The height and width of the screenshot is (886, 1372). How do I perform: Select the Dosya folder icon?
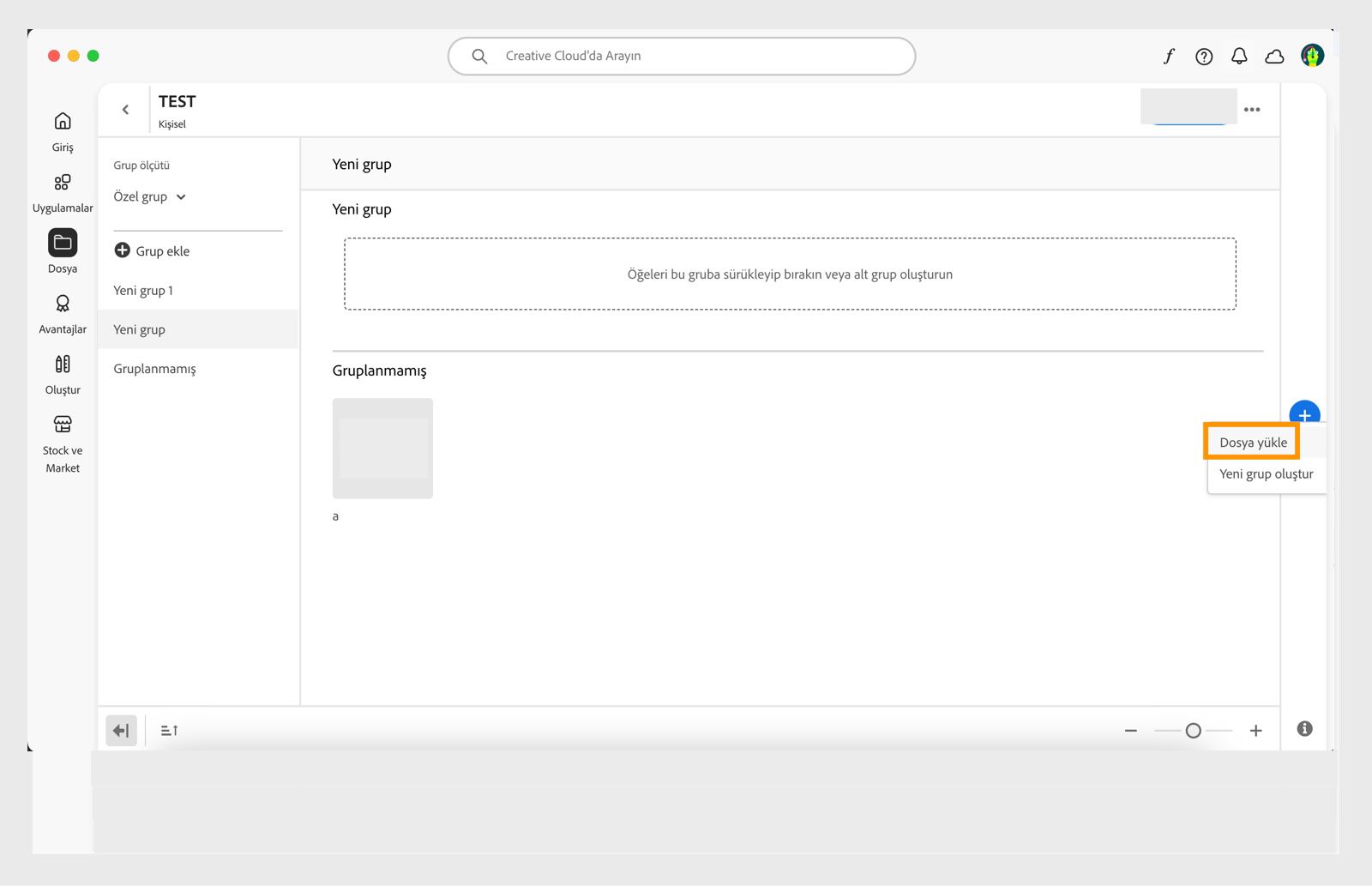coord(63,243)
